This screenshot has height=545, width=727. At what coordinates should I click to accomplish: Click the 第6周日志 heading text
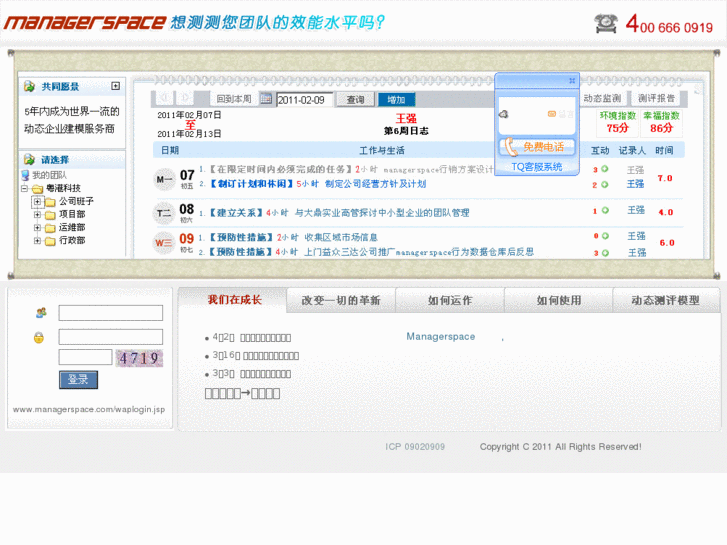(x=406, y=131)
